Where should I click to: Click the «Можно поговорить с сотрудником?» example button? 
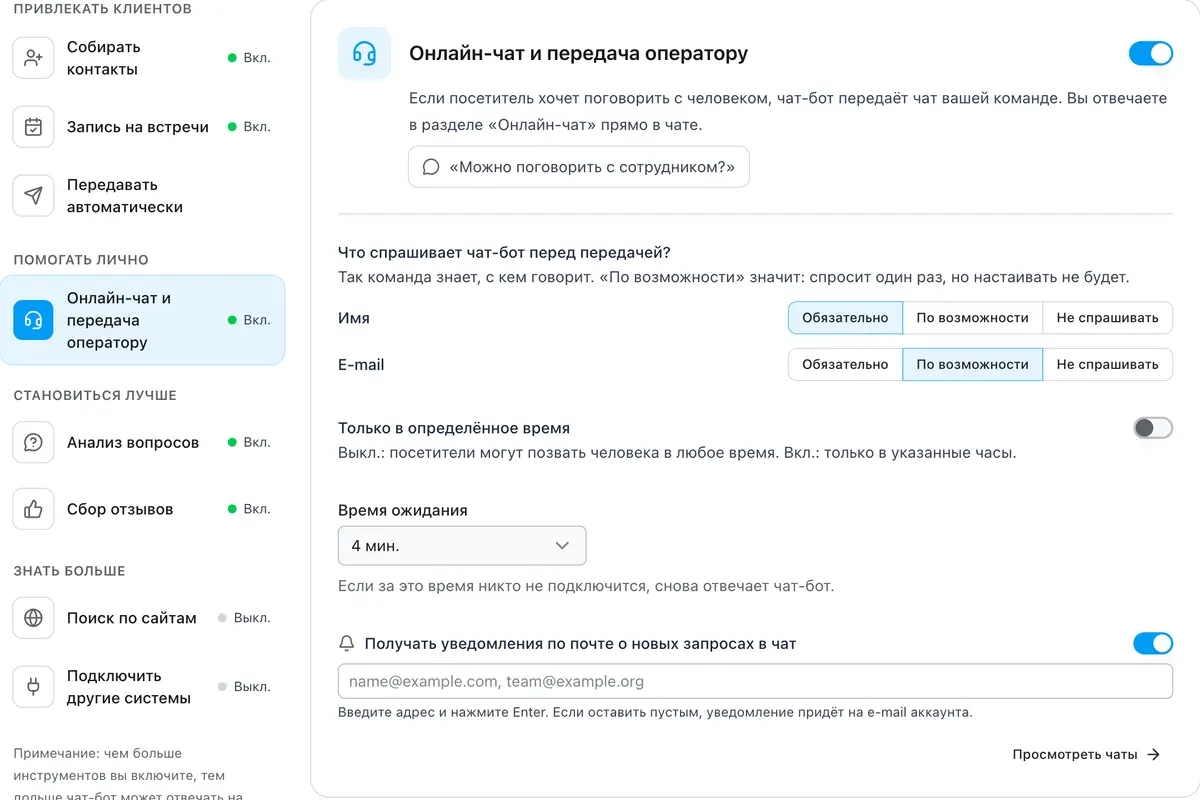pos(578,167)
